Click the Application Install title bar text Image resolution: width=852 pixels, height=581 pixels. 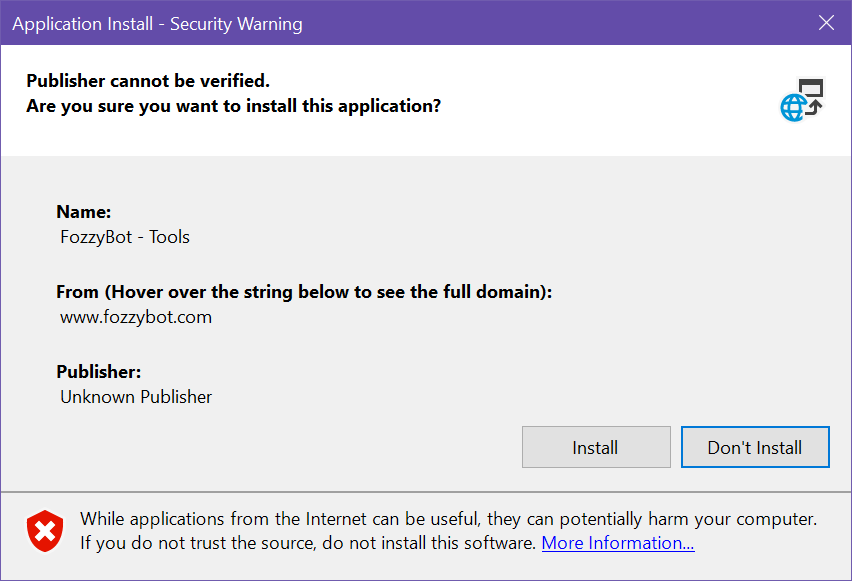157,23
